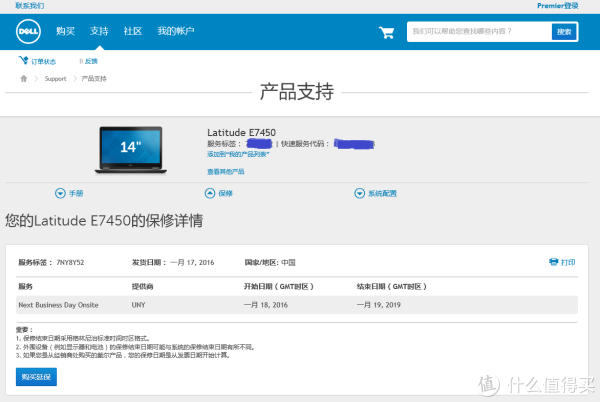Click the 您的Latitude E7450的保修详情 heading
The width and height of the screenshot is (600, 402).
tap(104, 221)
